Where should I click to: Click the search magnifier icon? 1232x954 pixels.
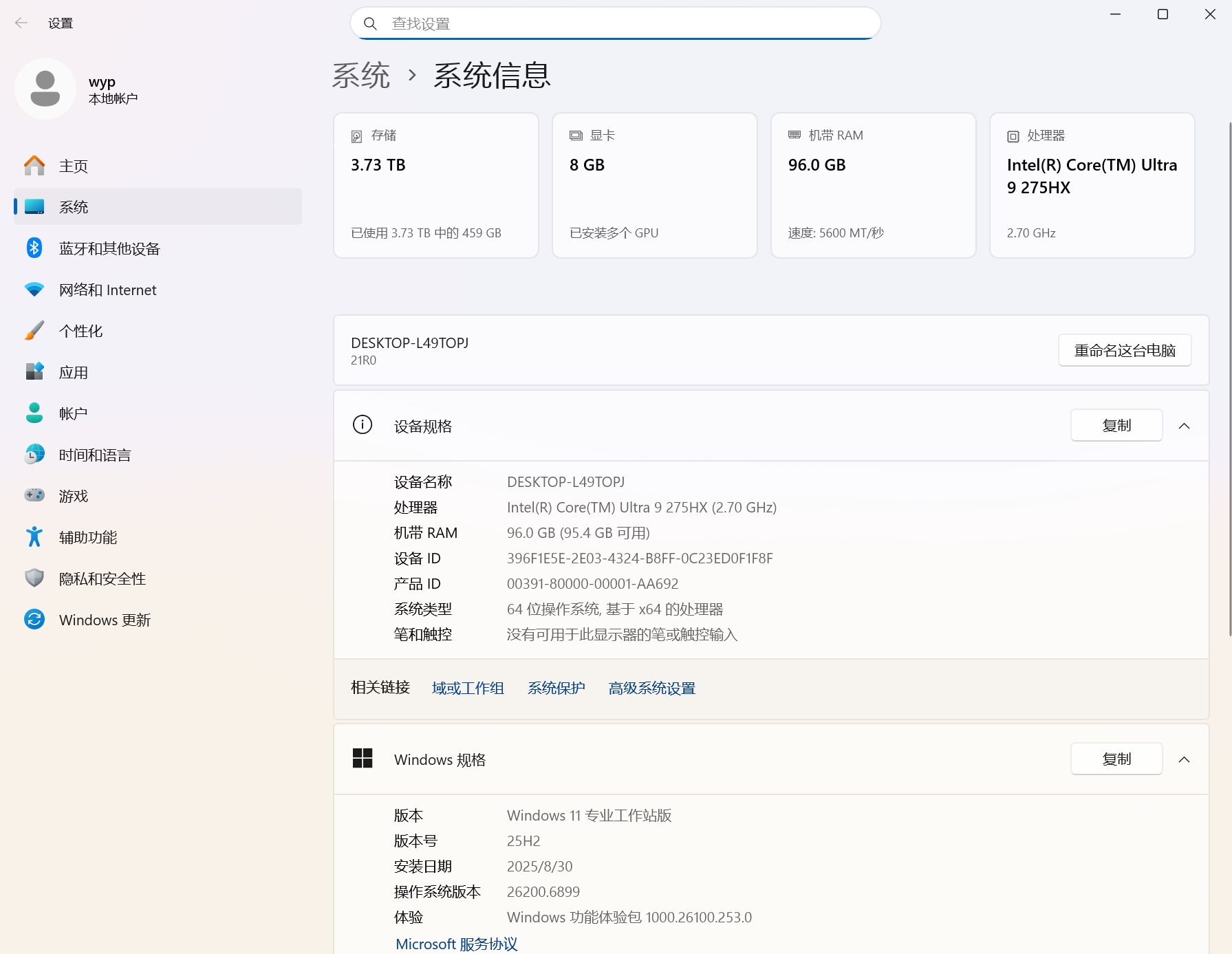pyautogui.click(x=370, y=24)
